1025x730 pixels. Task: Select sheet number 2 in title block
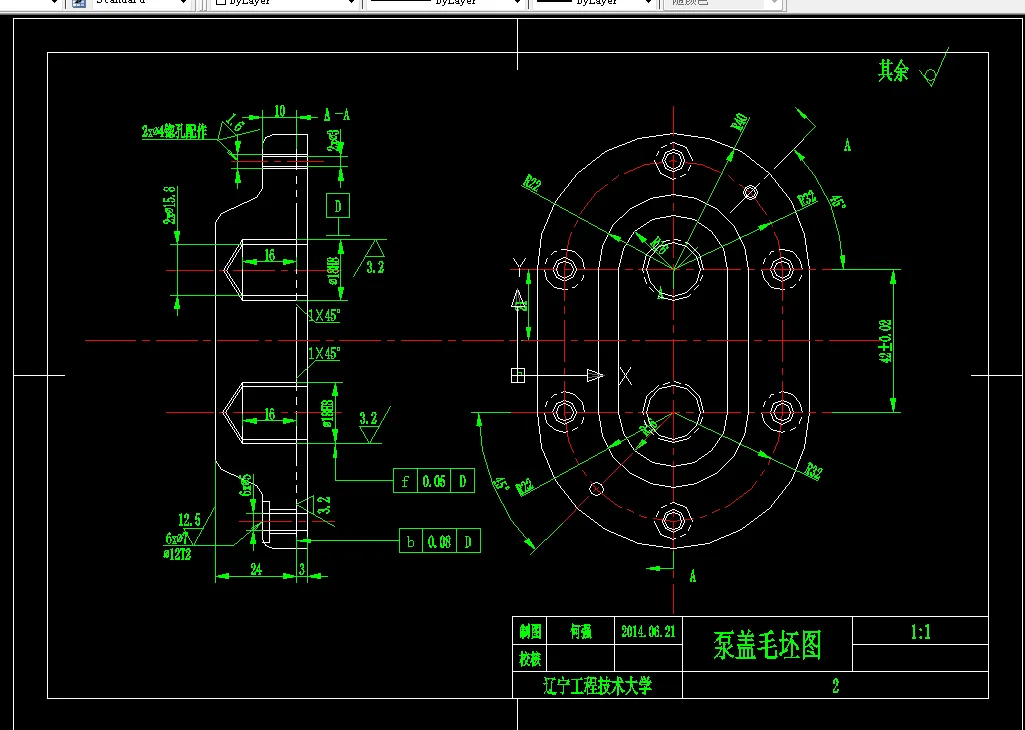coord(835,686)
